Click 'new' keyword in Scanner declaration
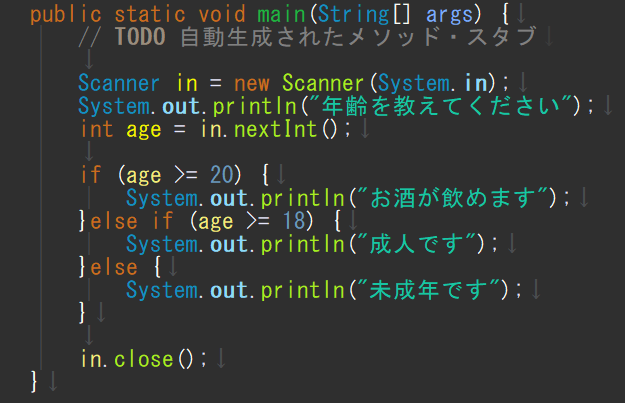The height and width of the screenshot is (403, 625). 252,84
